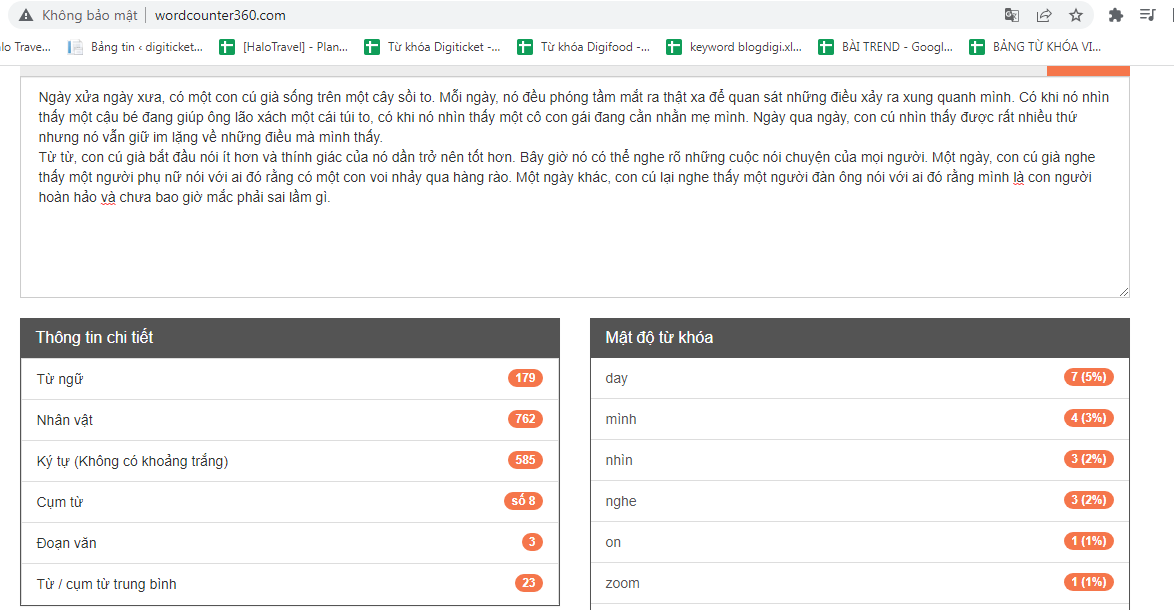The height and width of the screenshot is (610, 1174).
Task: Click the 585 badge
Action: click(525, 460)
